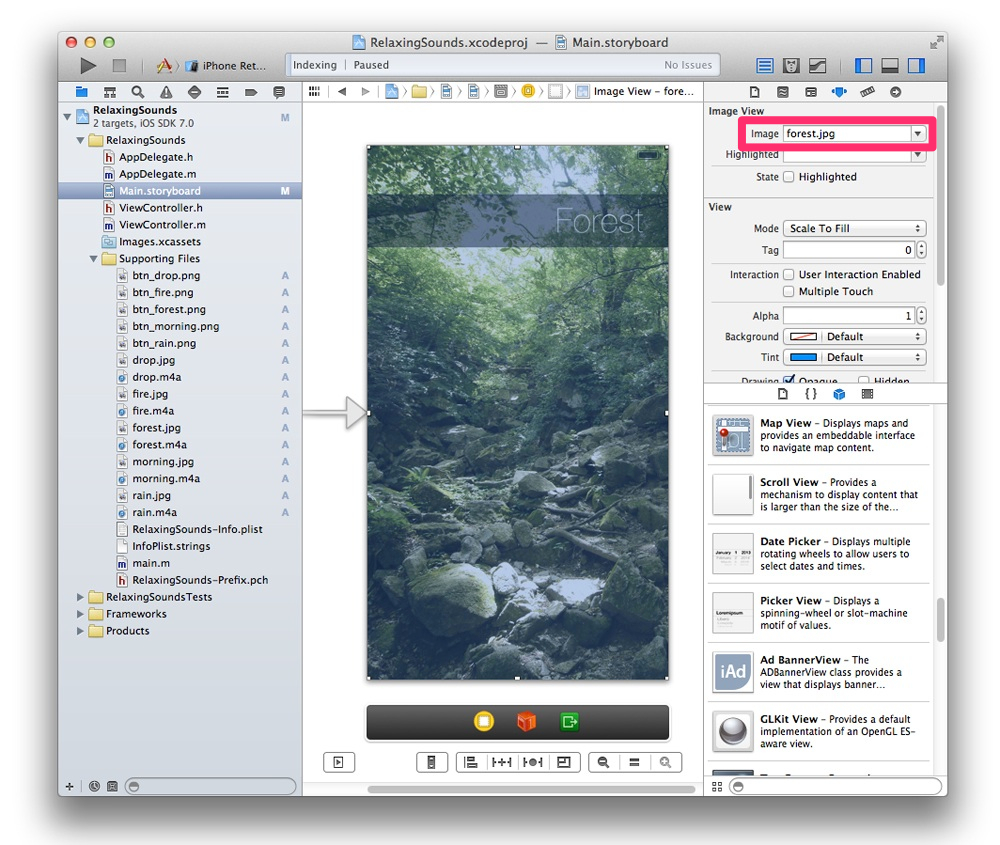Collapse the Supporting Files group
This screenshot has width=1000, height=845.
coord(95,259)
